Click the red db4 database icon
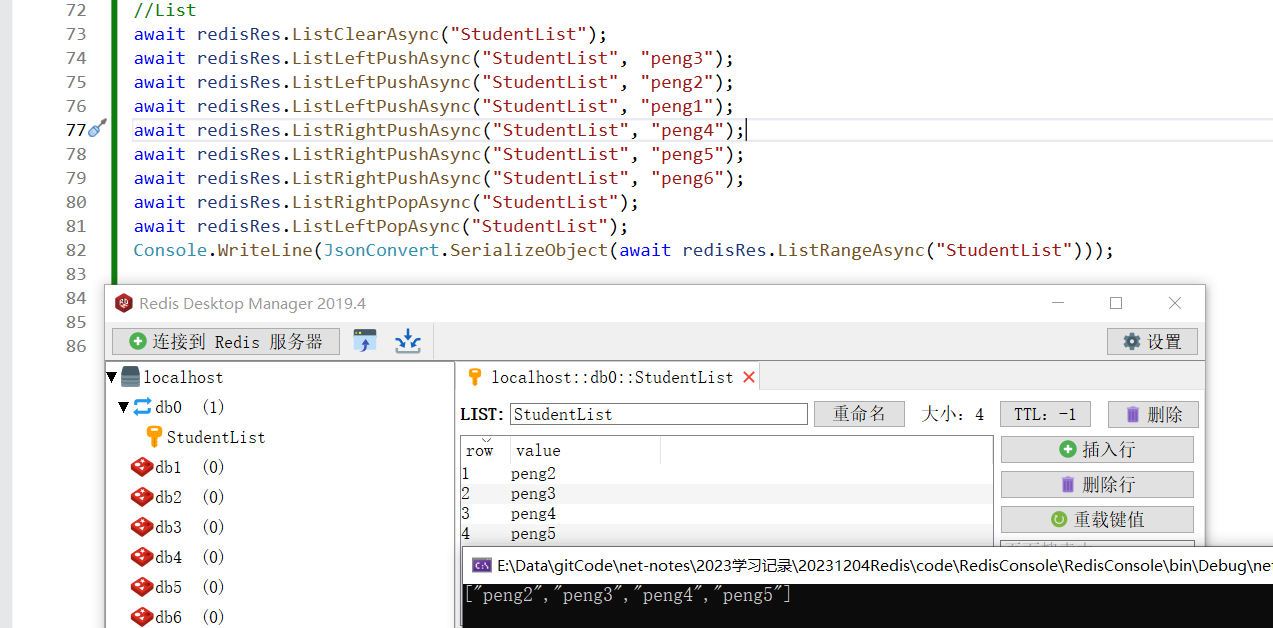 pyautogui.click(x=142, y=557)
